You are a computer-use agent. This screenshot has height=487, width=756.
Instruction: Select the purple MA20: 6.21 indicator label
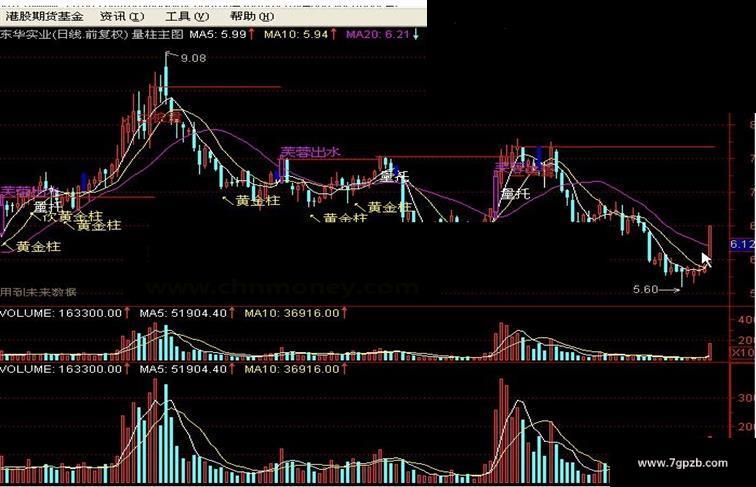tap(378, 34)
